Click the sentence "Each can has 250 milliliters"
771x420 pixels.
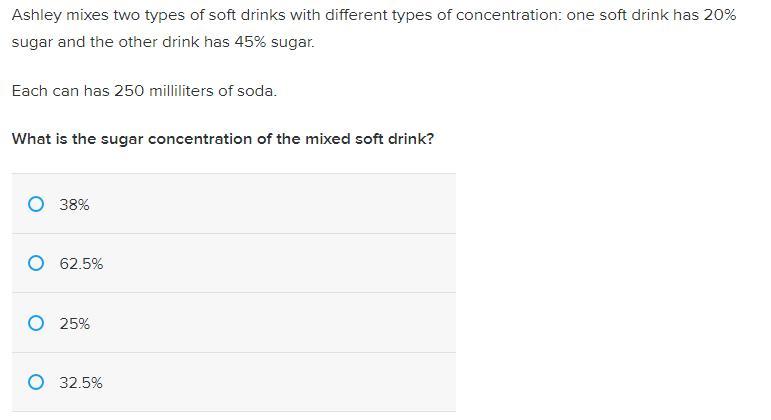(144, 91)
